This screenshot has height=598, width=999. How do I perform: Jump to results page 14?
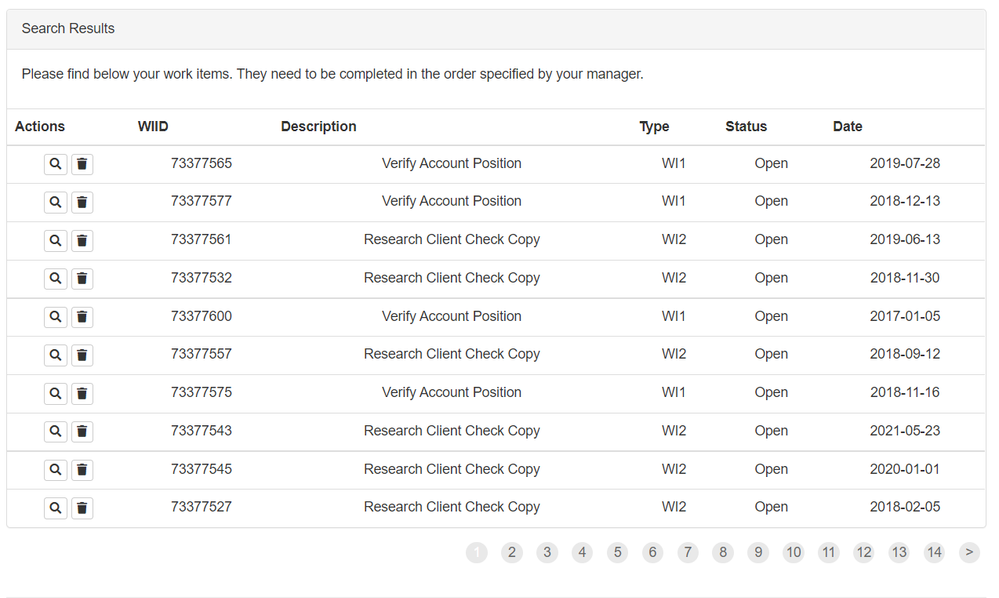[934, 552]
